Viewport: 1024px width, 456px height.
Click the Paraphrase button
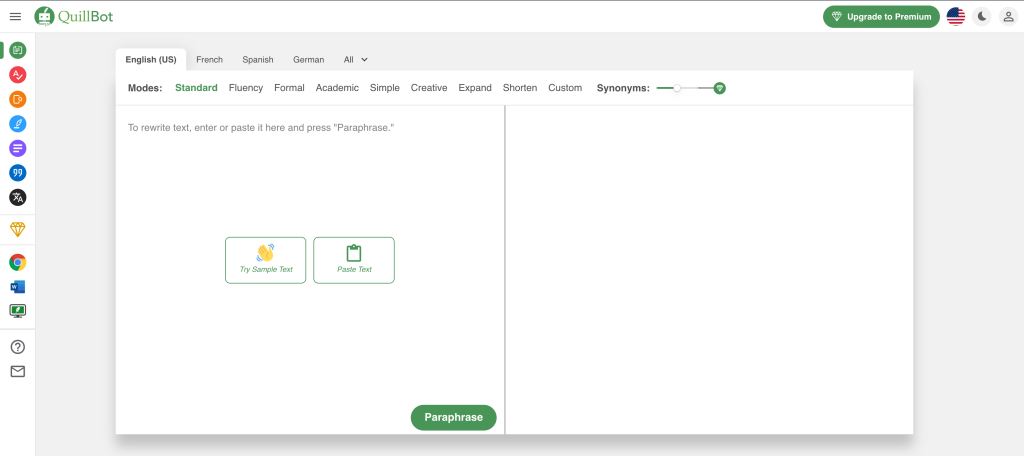point(453,417)
